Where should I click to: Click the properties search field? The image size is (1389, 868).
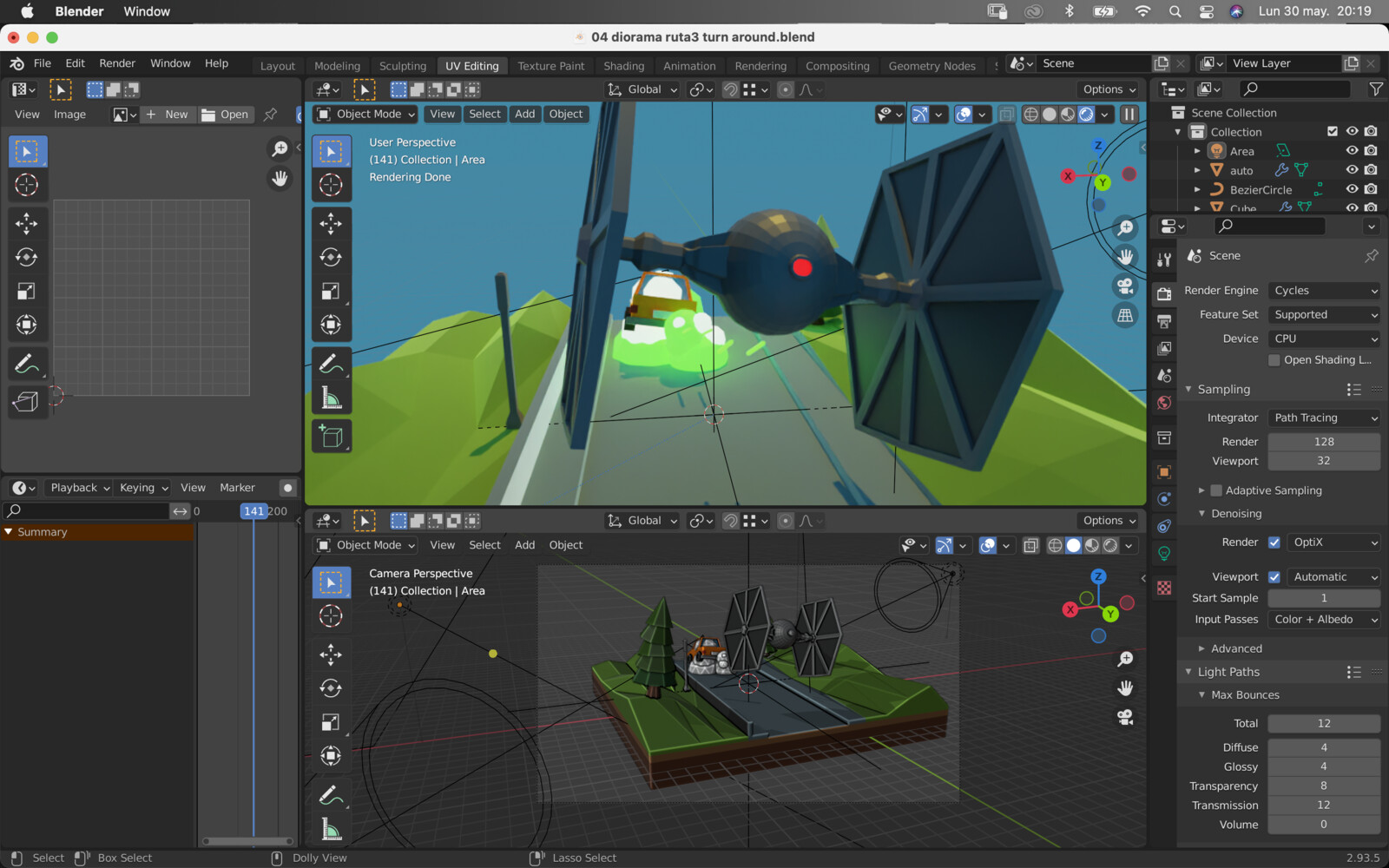(1270, 226)
